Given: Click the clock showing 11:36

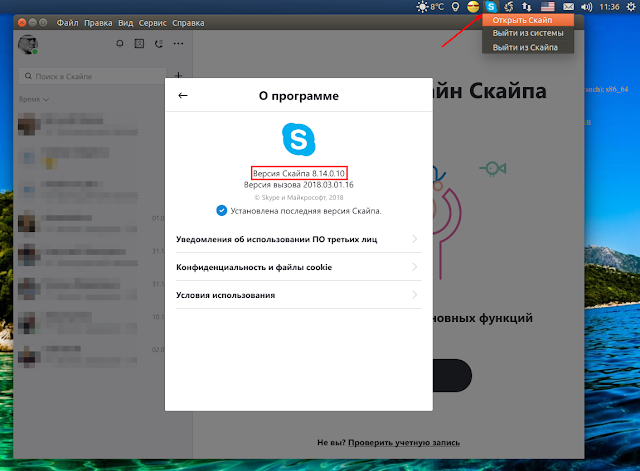Looking at the screenshot, I should coord(609,7).
